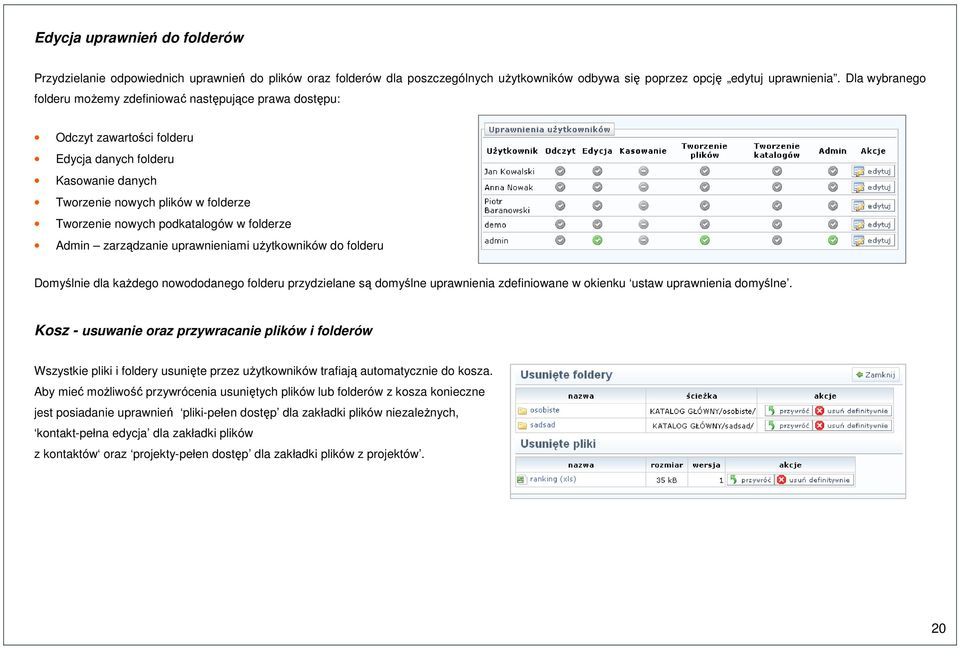Toggle Odczyt permission for Jan Kowalski

pos(560,171)
